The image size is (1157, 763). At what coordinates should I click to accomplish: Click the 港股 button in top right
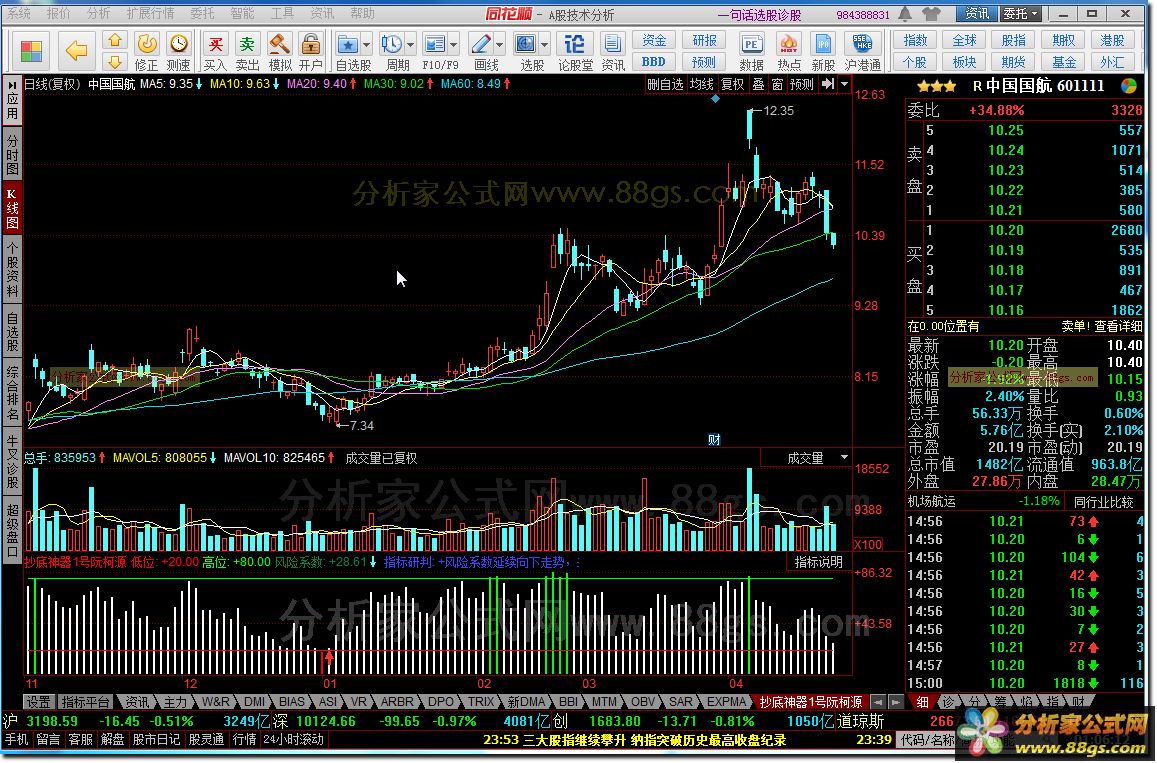[x=1113, y=41]
